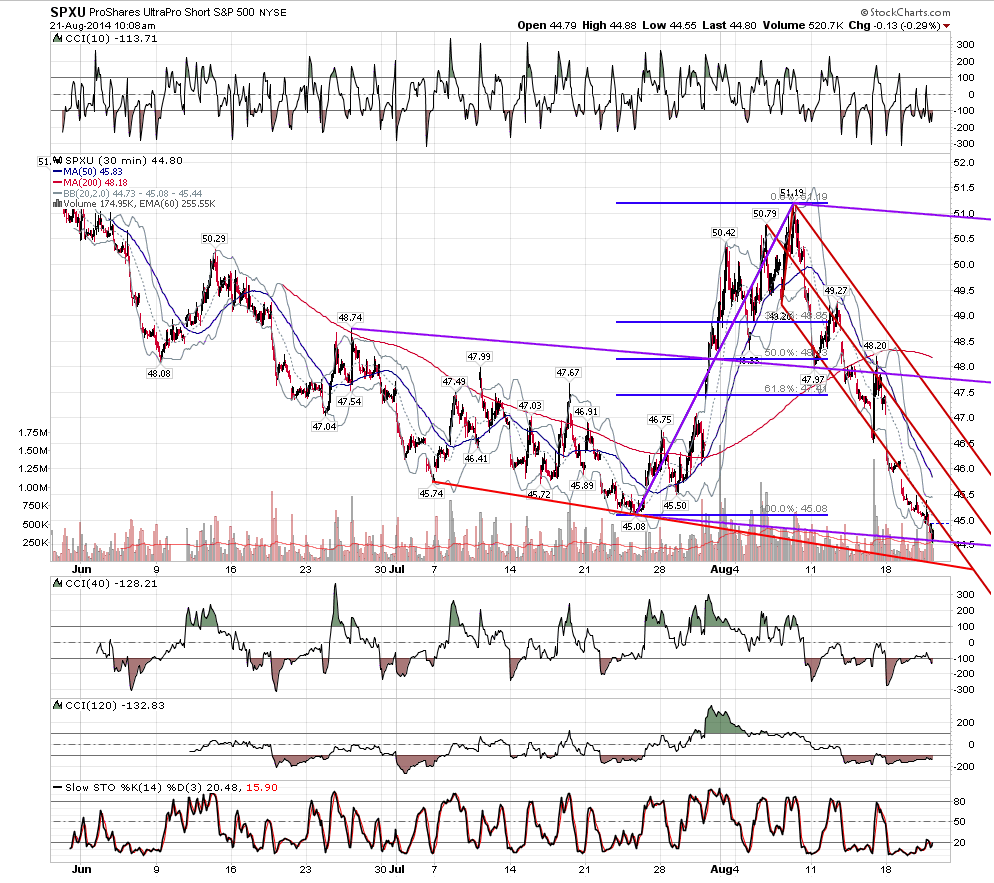Click the High 44.88 quote value
This screenshot has height=883, width=994.
(x=609, y=25)
